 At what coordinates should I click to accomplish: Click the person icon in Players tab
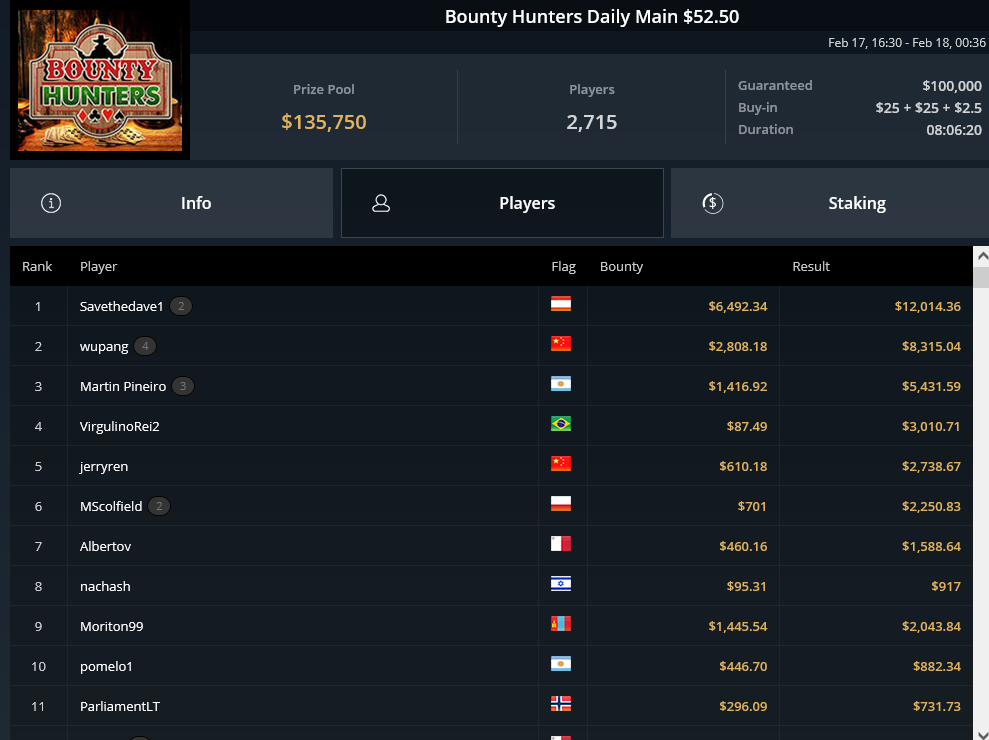coord(381,203)
